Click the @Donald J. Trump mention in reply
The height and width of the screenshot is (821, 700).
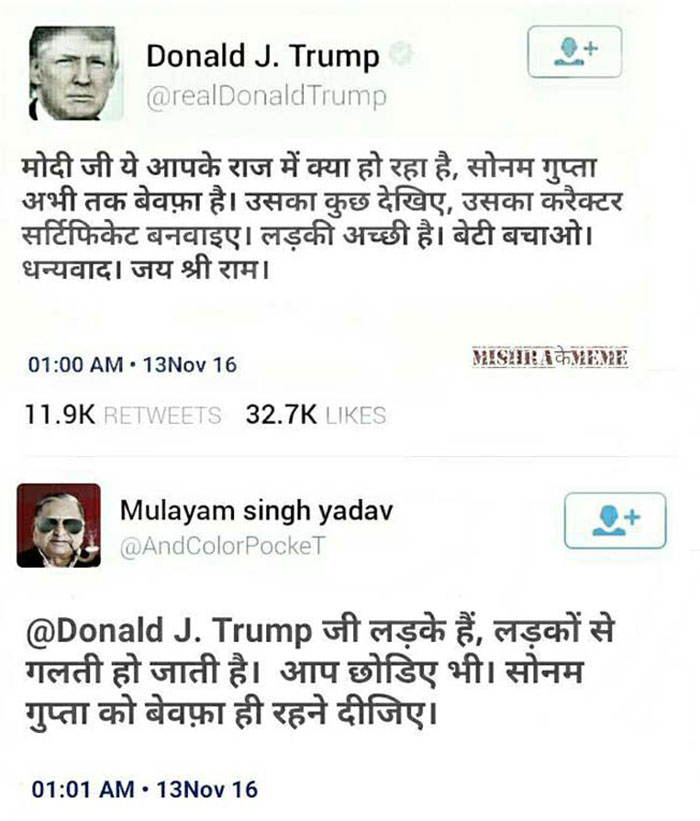[168, 631]
